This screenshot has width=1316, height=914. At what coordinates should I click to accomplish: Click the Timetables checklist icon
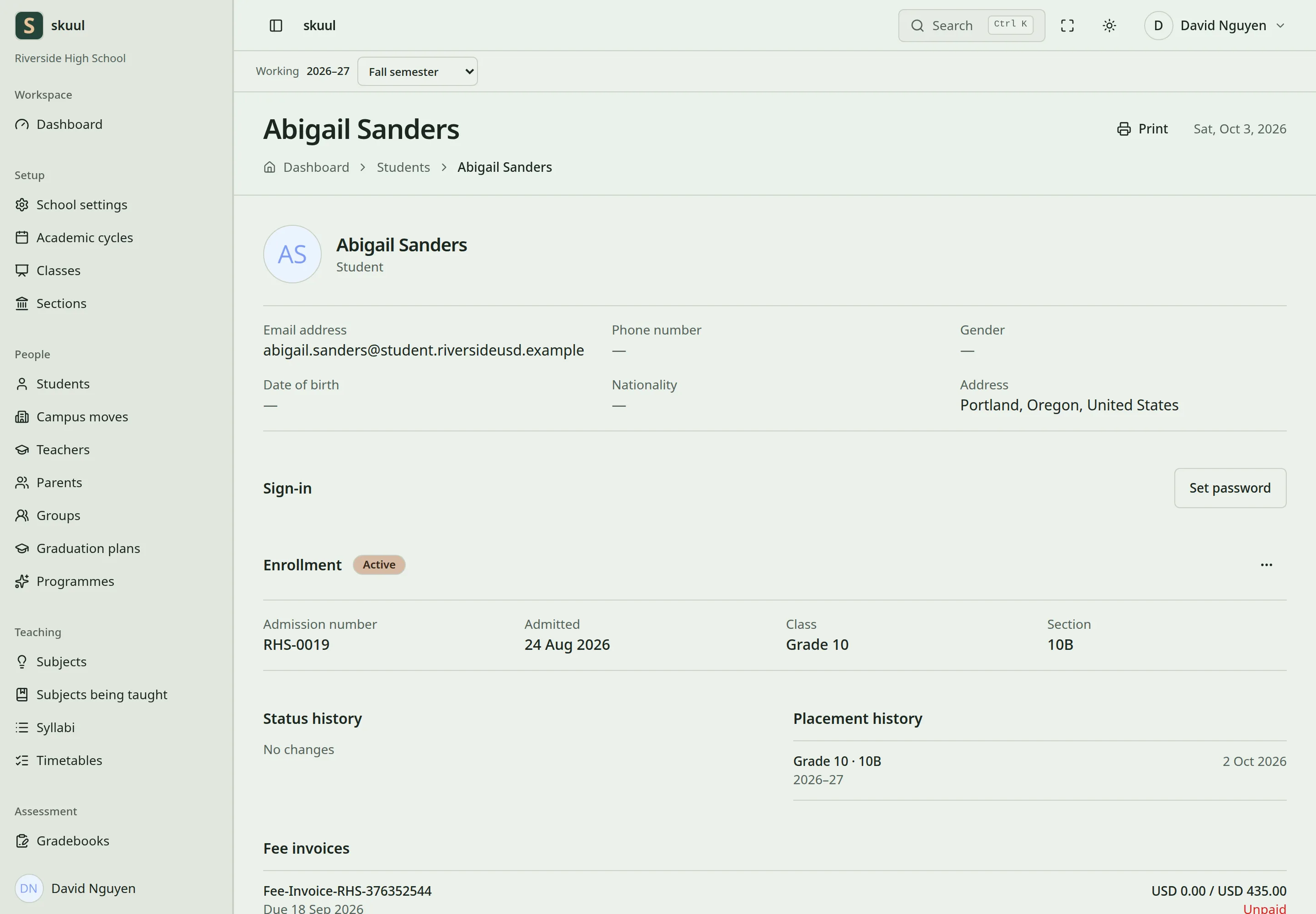pyautogui.click(x=22, y=760)
